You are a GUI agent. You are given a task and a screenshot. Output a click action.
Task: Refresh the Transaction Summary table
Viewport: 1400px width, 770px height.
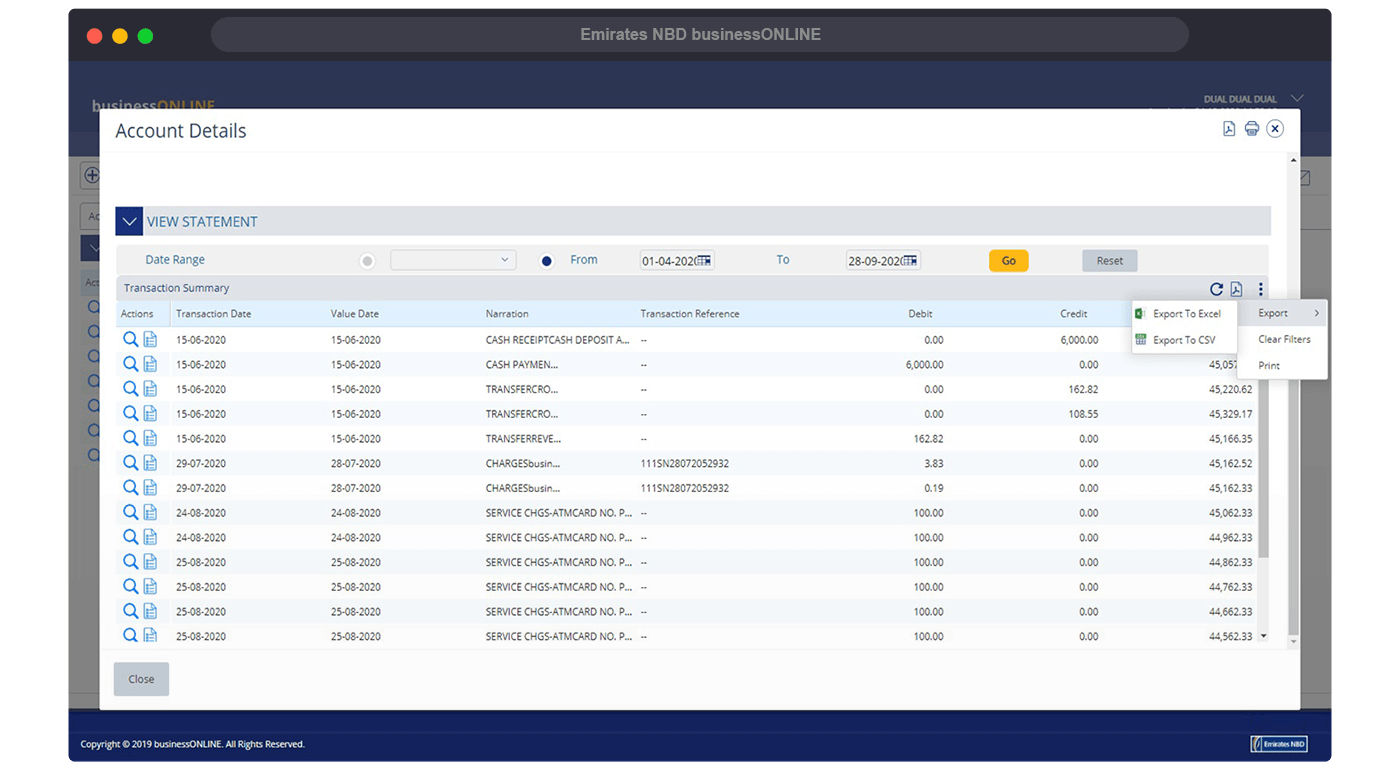click(x=1216, y=289)
